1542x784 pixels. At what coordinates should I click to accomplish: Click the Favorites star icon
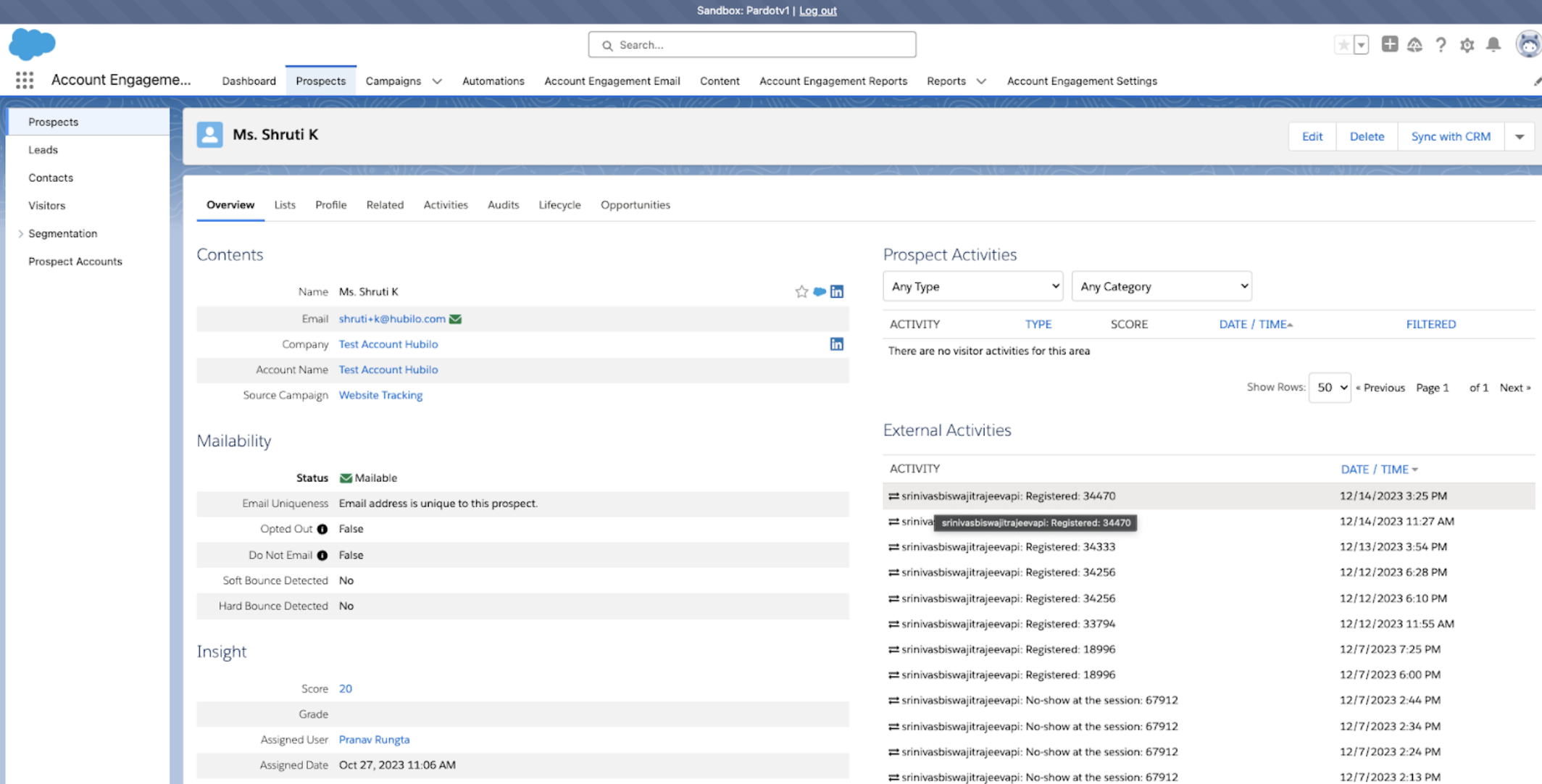pyautogui.click(x=1343, y=45)
